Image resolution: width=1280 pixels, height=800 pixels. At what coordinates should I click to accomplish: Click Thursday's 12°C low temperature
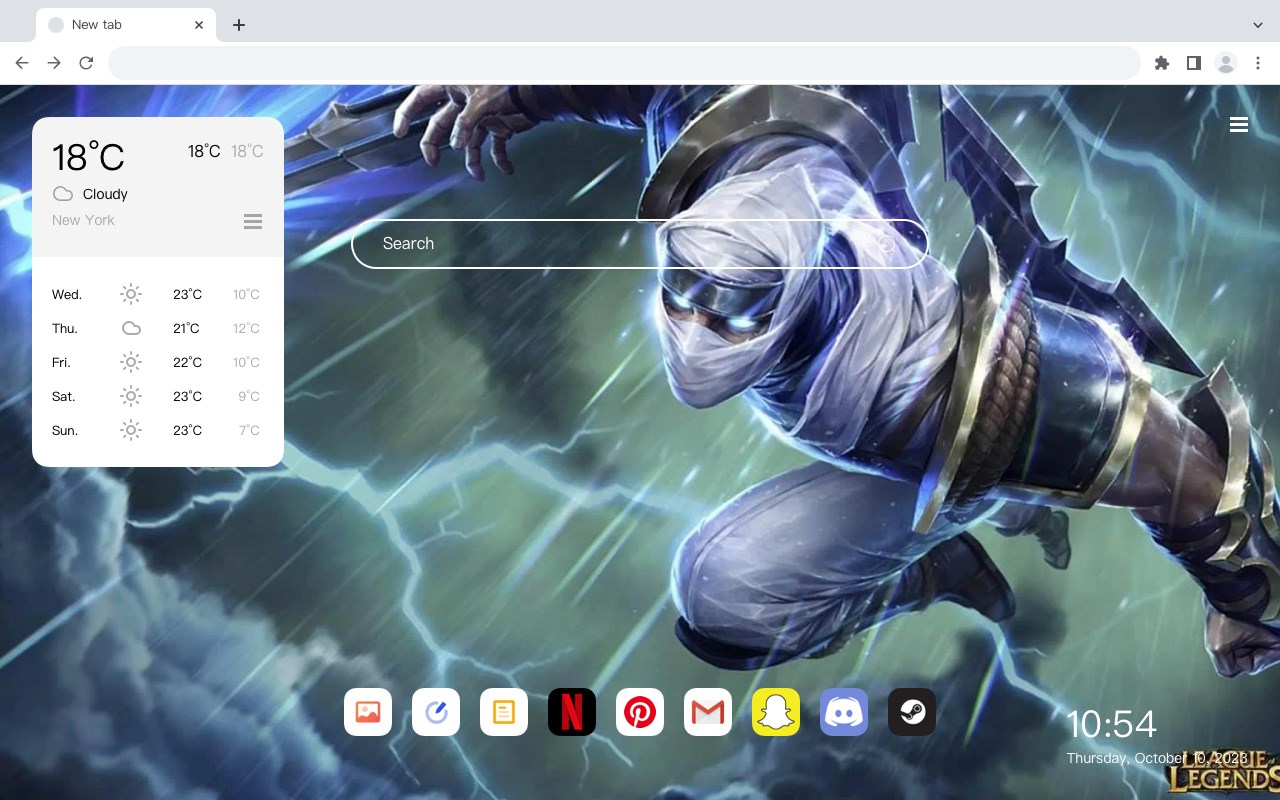(x=246, y=328)
